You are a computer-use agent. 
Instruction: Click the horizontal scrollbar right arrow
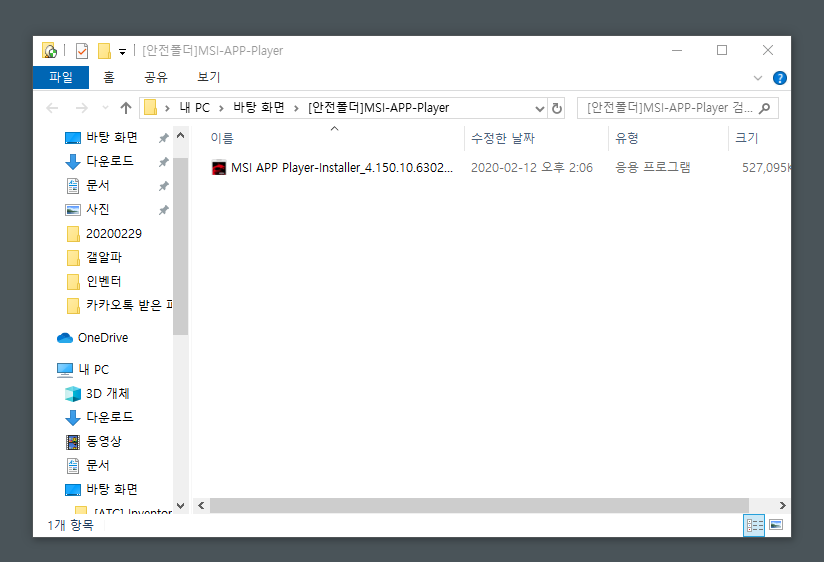pos(782,505)
